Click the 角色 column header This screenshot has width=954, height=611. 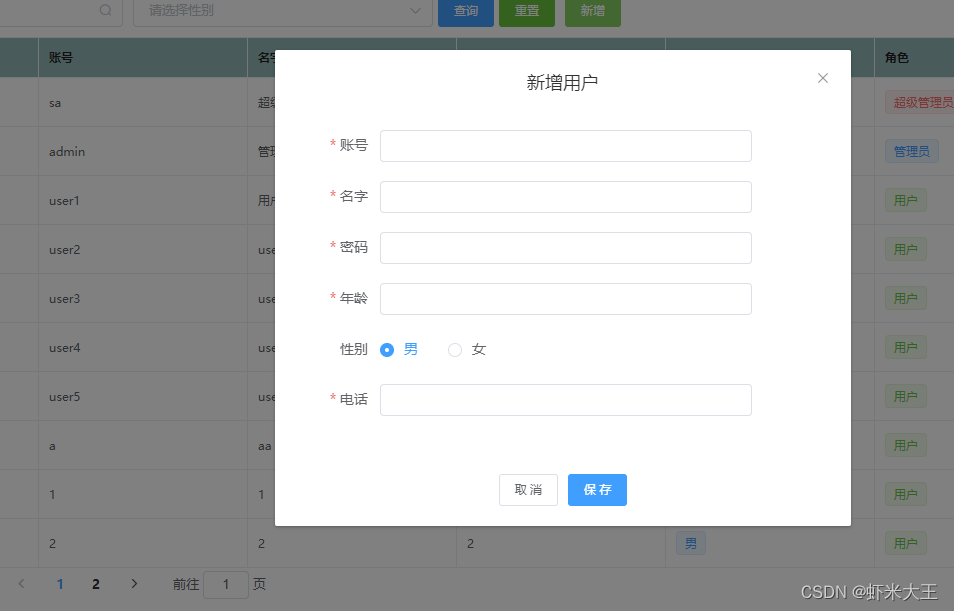click(x=914, y=57)
